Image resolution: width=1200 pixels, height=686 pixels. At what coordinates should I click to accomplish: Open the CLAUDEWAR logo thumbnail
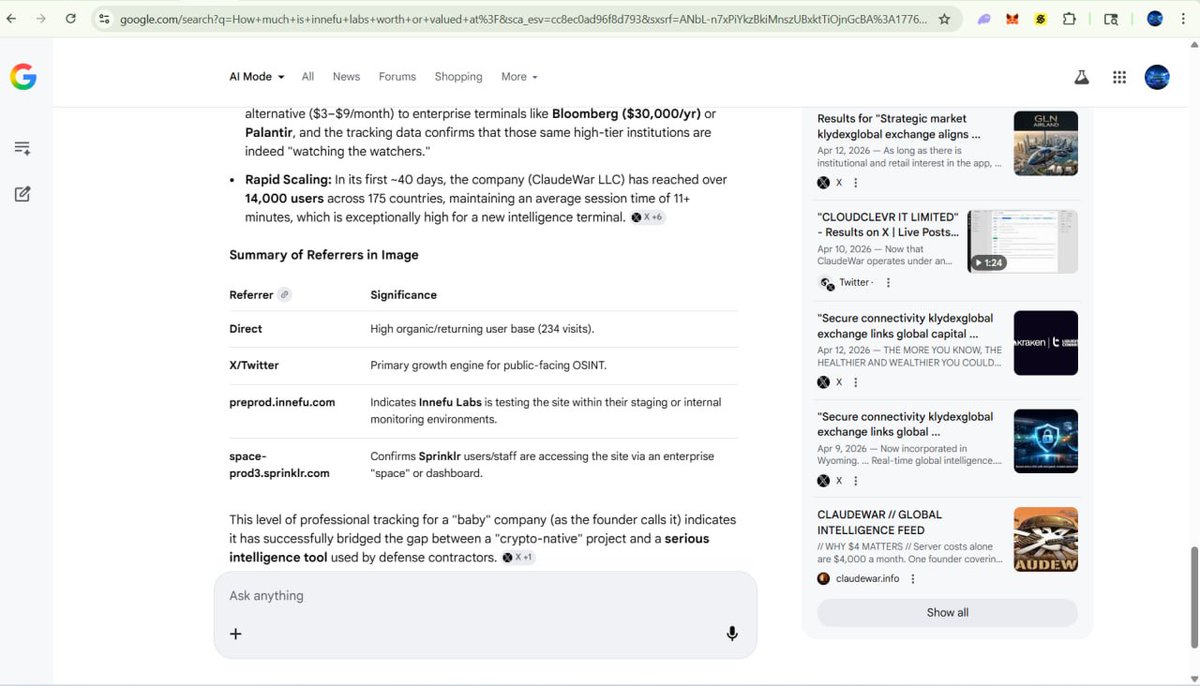[1046, 540]
